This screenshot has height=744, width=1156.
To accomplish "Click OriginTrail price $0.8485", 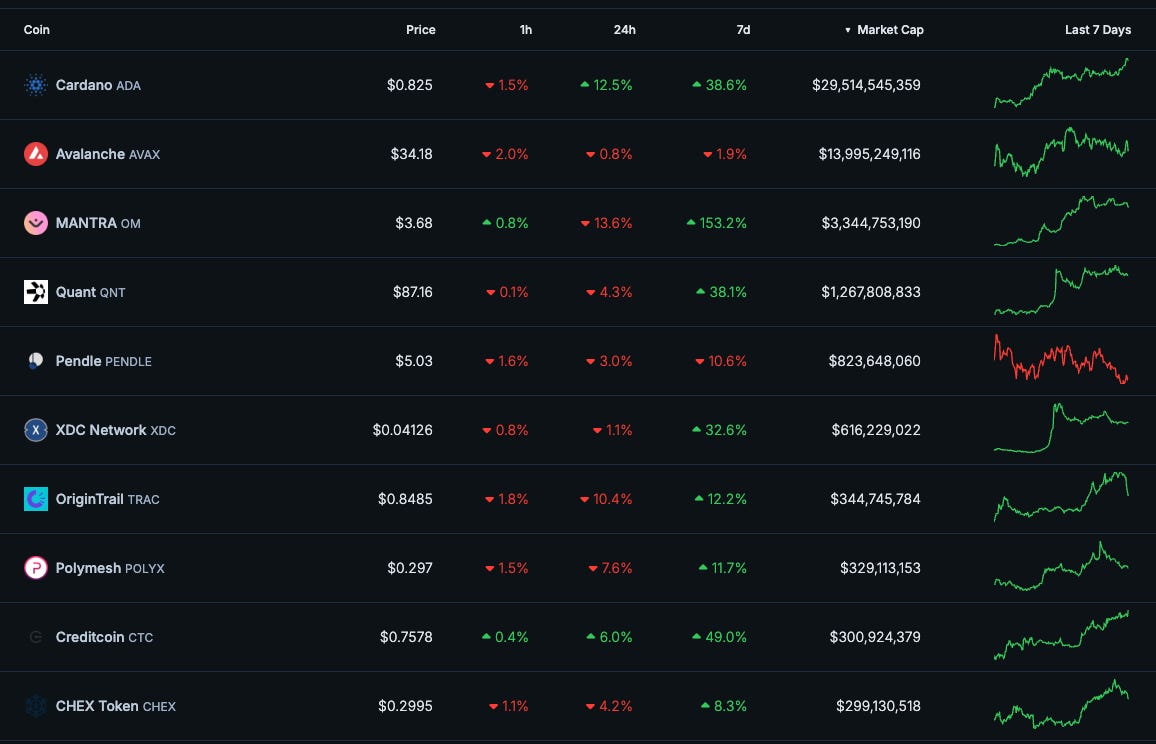I will click(405, 499).
